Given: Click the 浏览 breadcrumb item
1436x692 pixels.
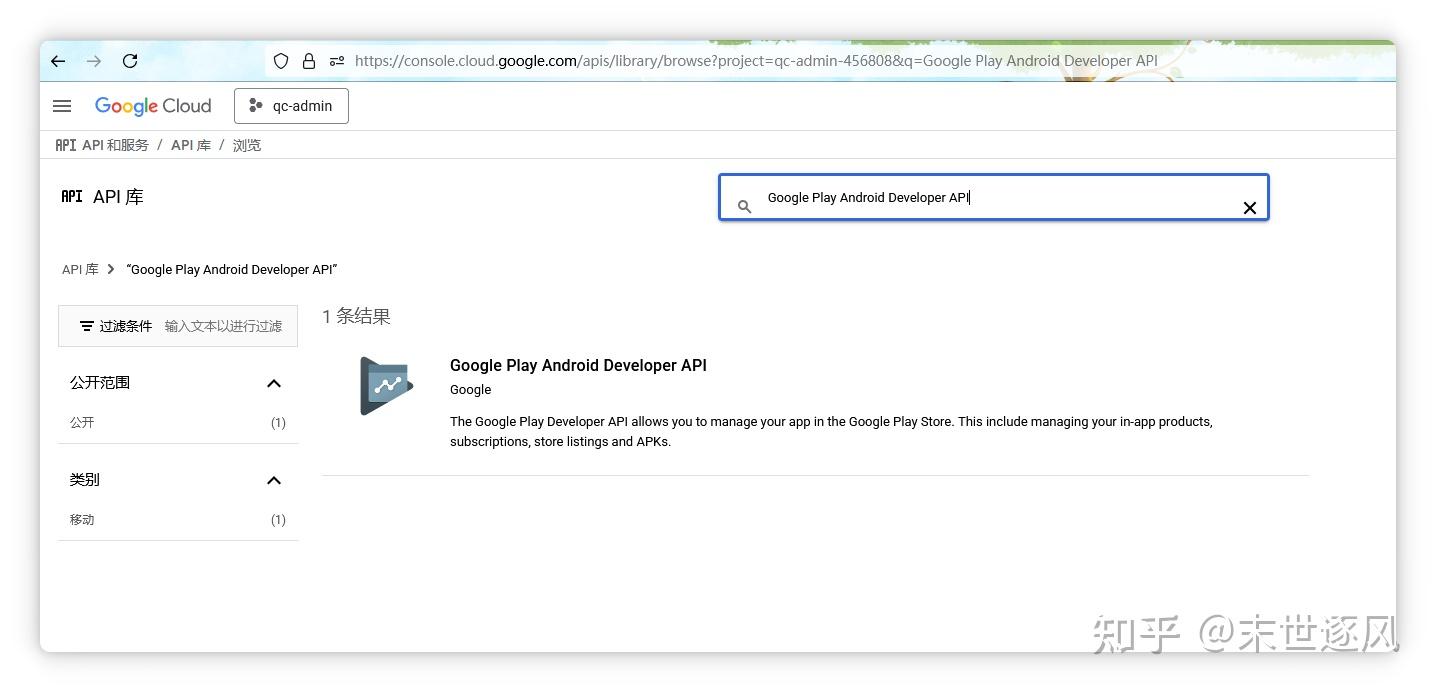Looking at the screenshot, I should tap(246, 144).
